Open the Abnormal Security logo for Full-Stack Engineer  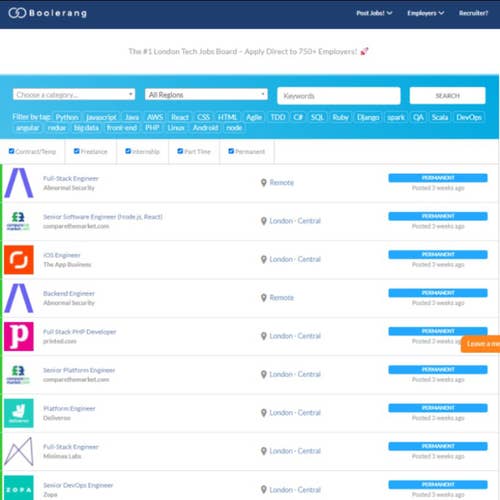click(19, 183)
